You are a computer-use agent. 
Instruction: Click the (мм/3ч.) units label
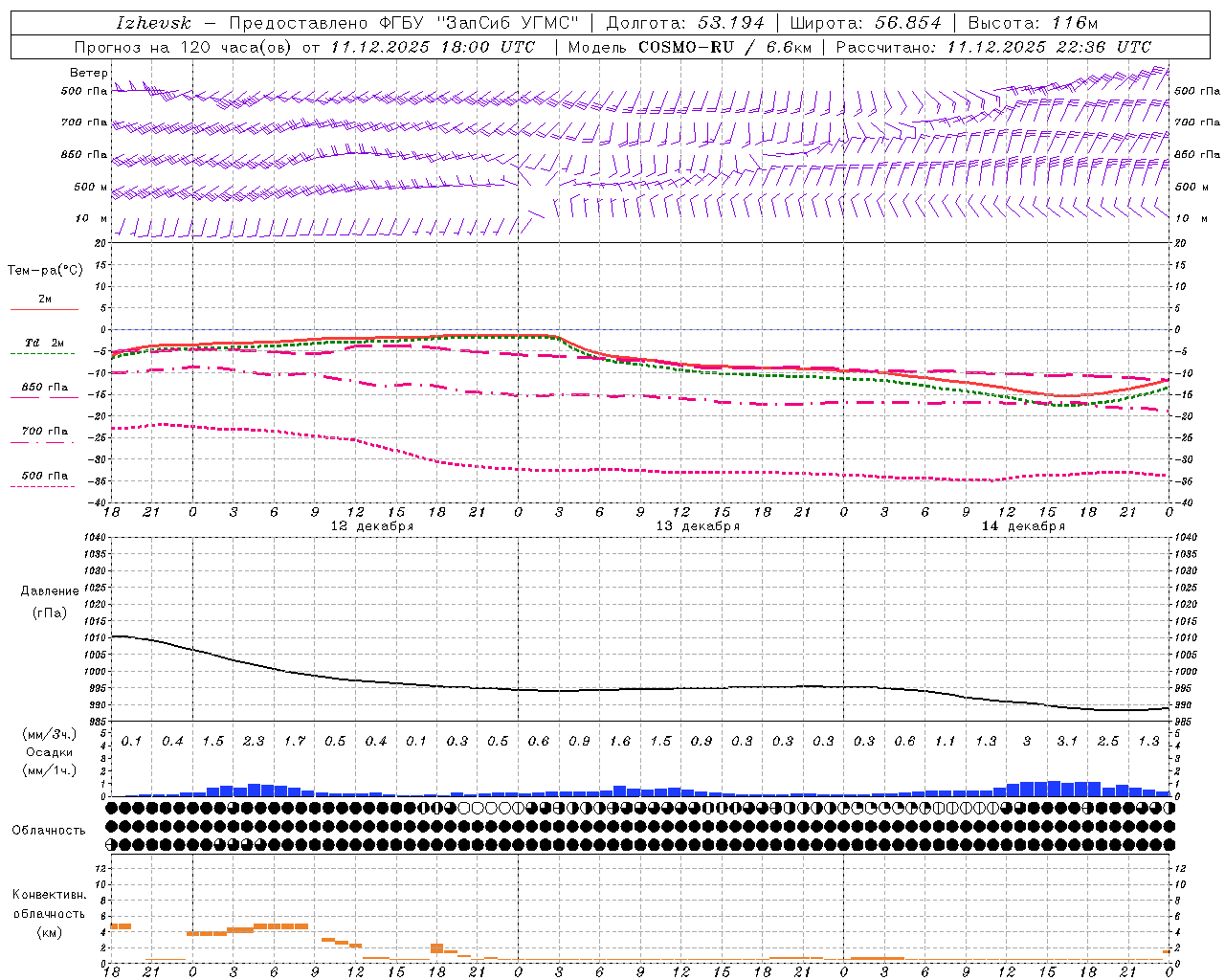(49, 734)
